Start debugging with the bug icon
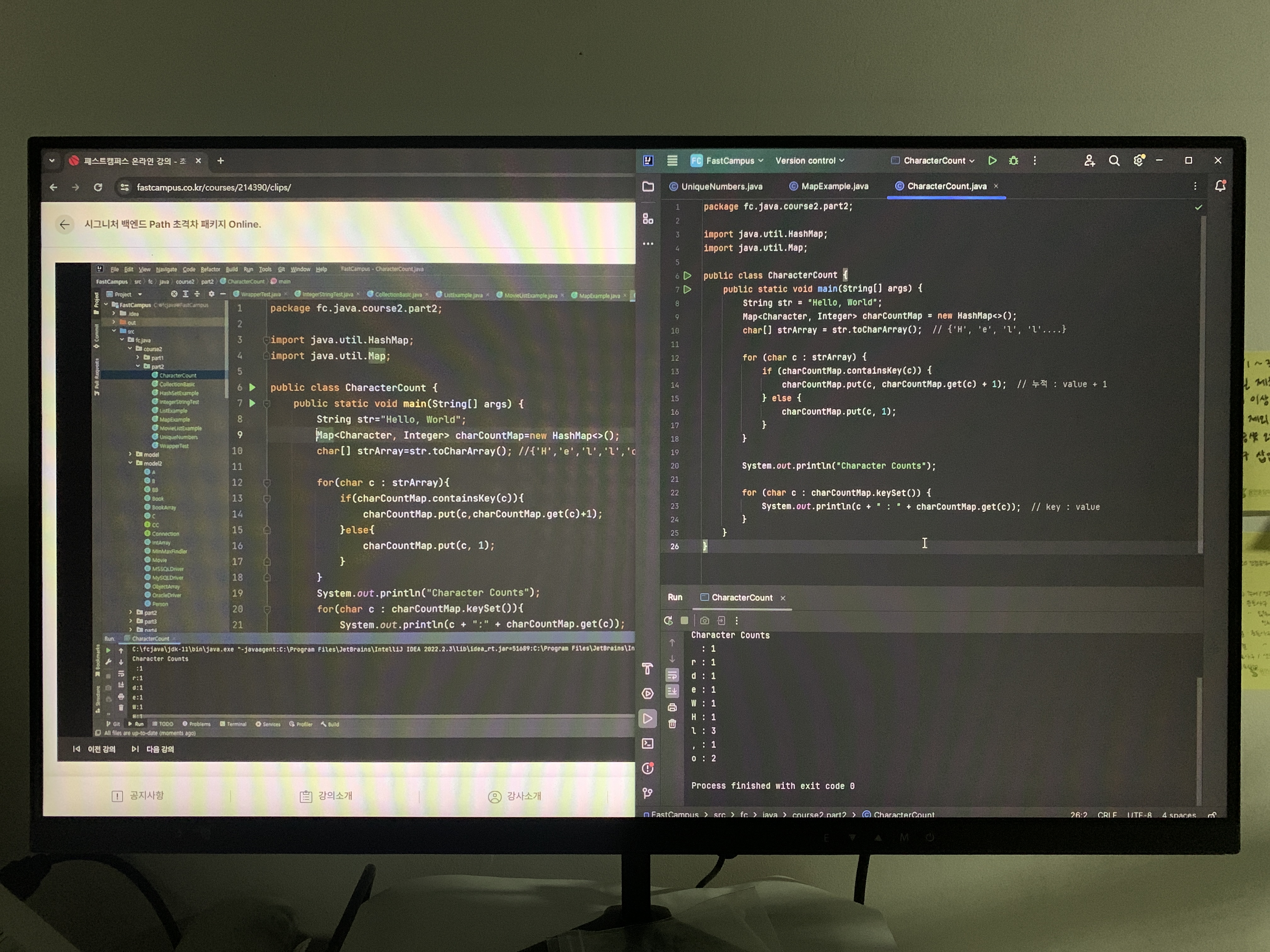 [1013, 161]
